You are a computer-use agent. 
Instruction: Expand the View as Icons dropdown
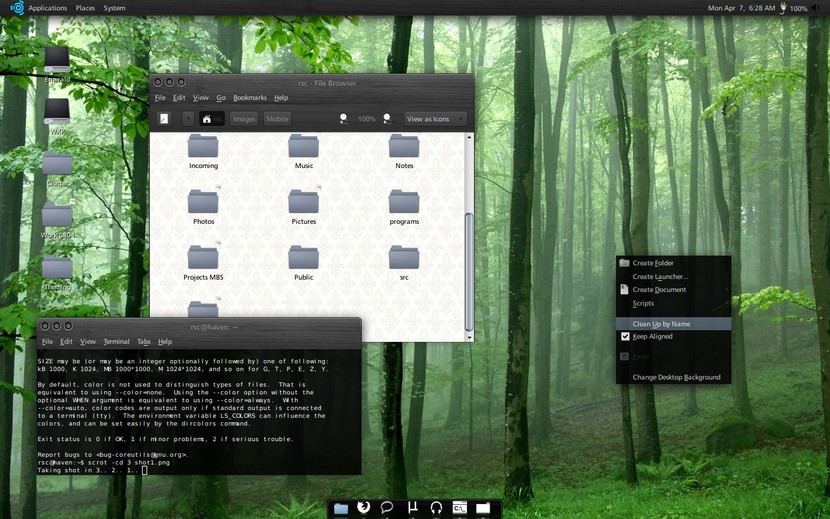tap(435, 119)
